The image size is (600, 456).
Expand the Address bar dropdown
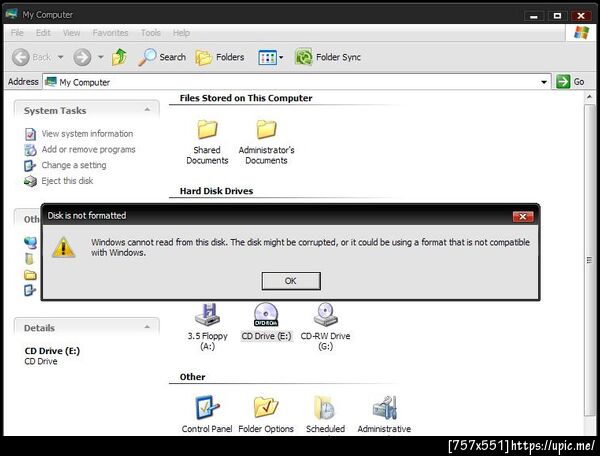tap(544, 82)
